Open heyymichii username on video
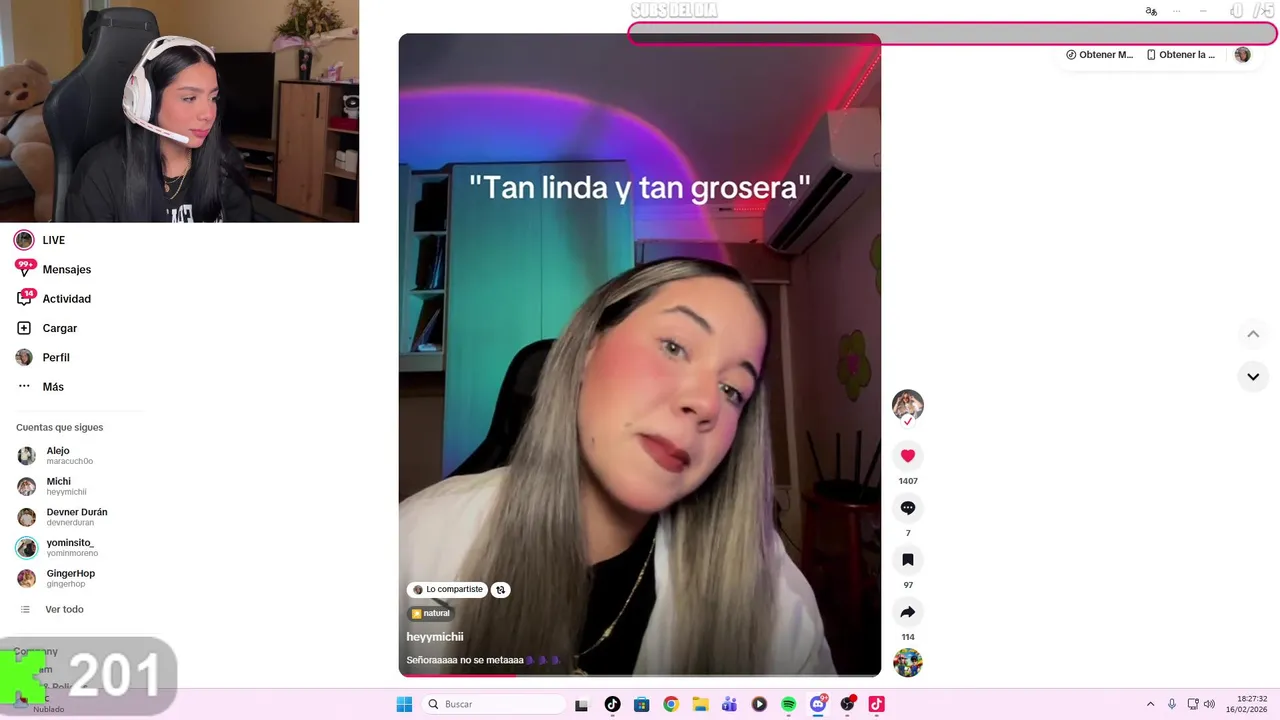Viewport: 1280px width, 720px height. tap(435, 637)
